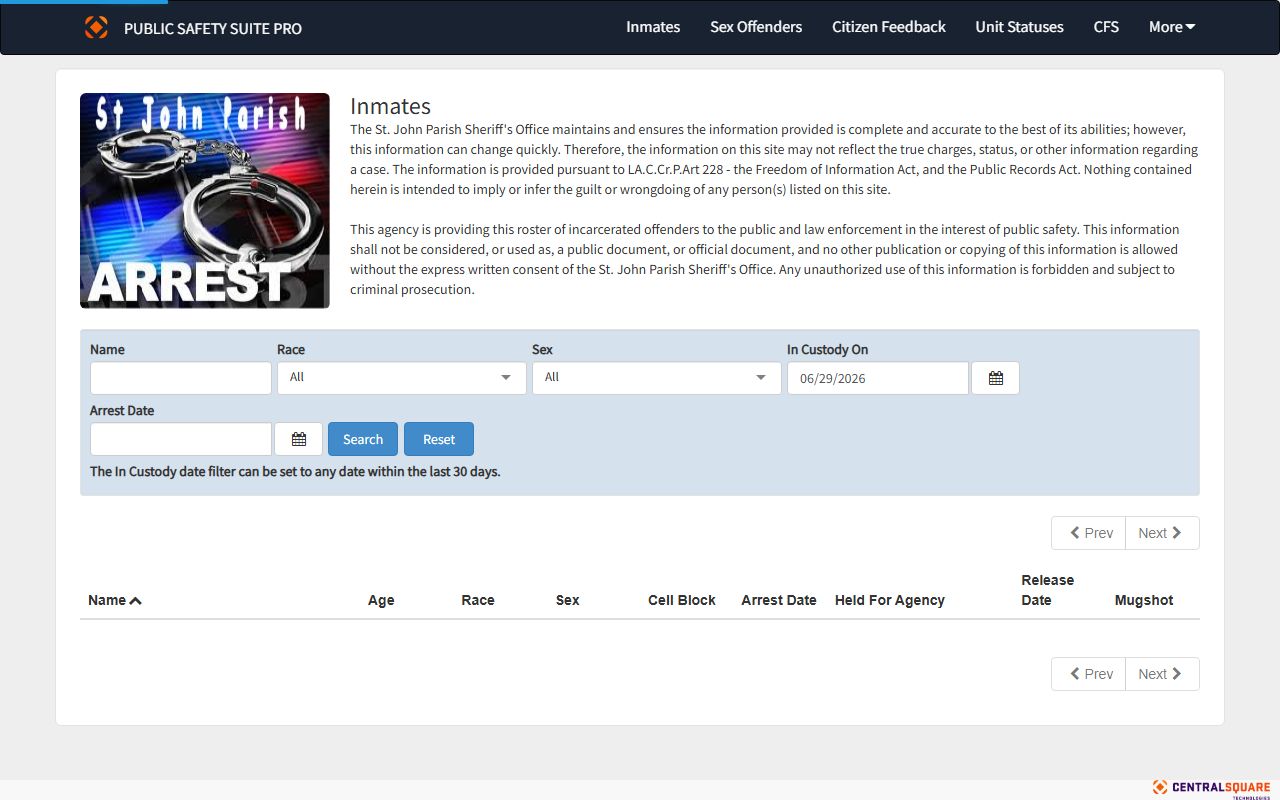Sort the table by Age column

(x=381, y=600)
